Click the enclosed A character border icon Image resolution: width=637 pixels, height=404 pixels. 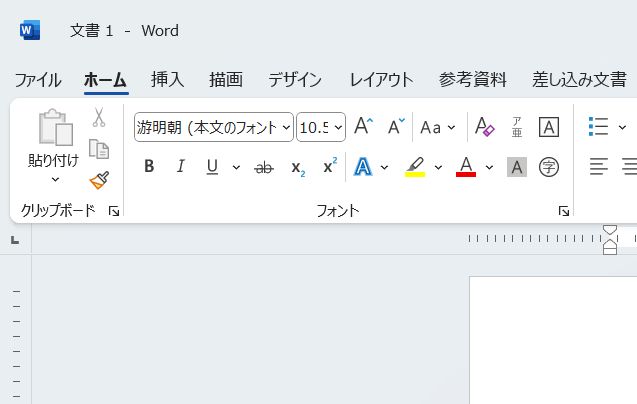[x=548, y=127]
